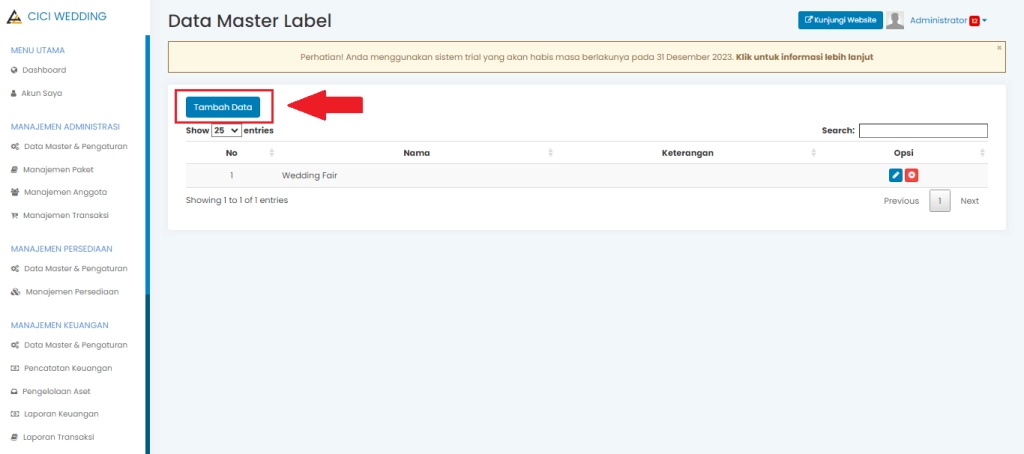Focus the Search input field
The image size is (1024, 454).
923,131
